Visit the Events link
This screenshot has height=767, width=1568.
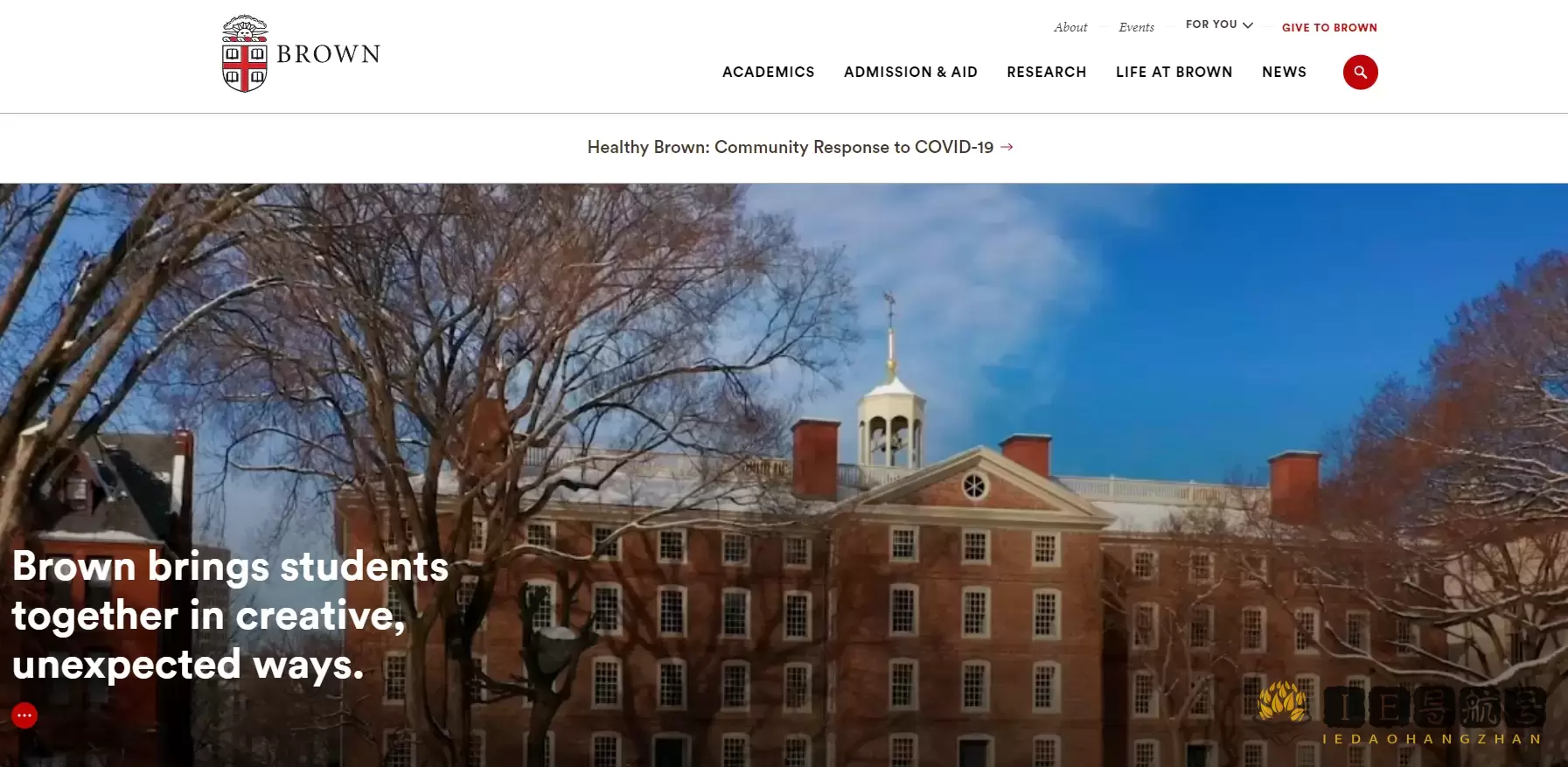[1136, 27]
